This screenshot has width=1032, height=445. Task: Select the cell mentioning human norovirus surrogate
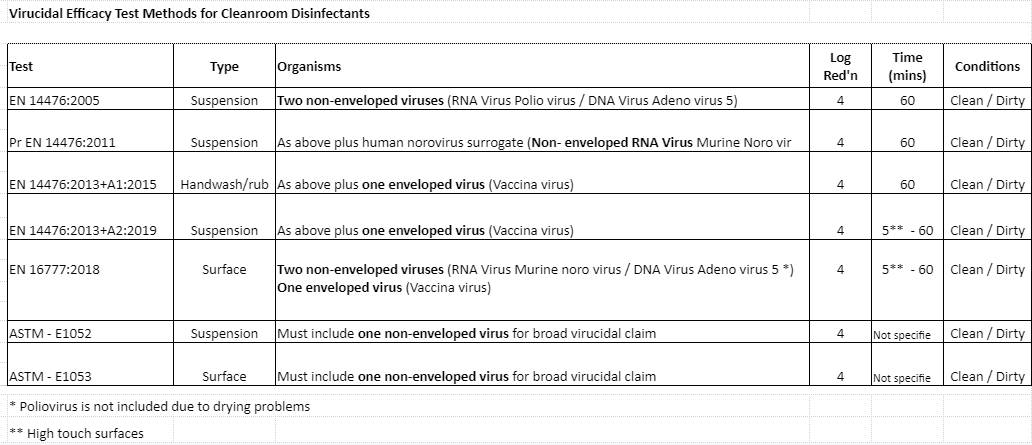[x=534, y=143]
